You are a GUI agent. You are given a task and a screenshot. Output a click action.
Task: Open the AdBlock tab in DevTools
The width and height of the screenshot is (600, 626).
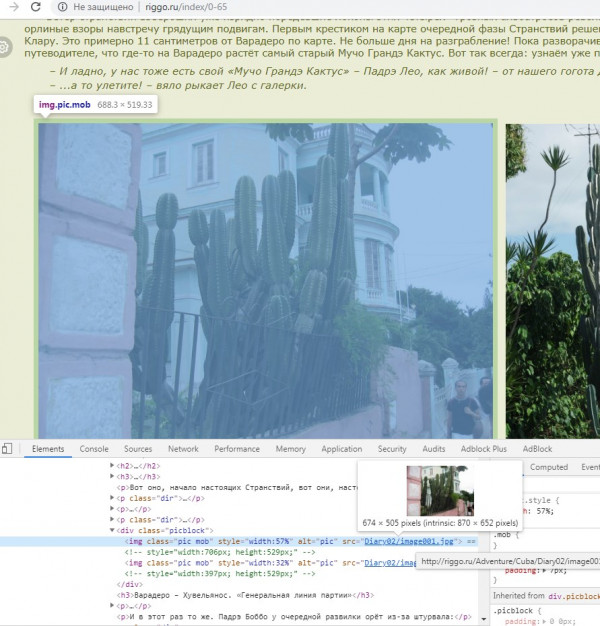tap(537, 449)
